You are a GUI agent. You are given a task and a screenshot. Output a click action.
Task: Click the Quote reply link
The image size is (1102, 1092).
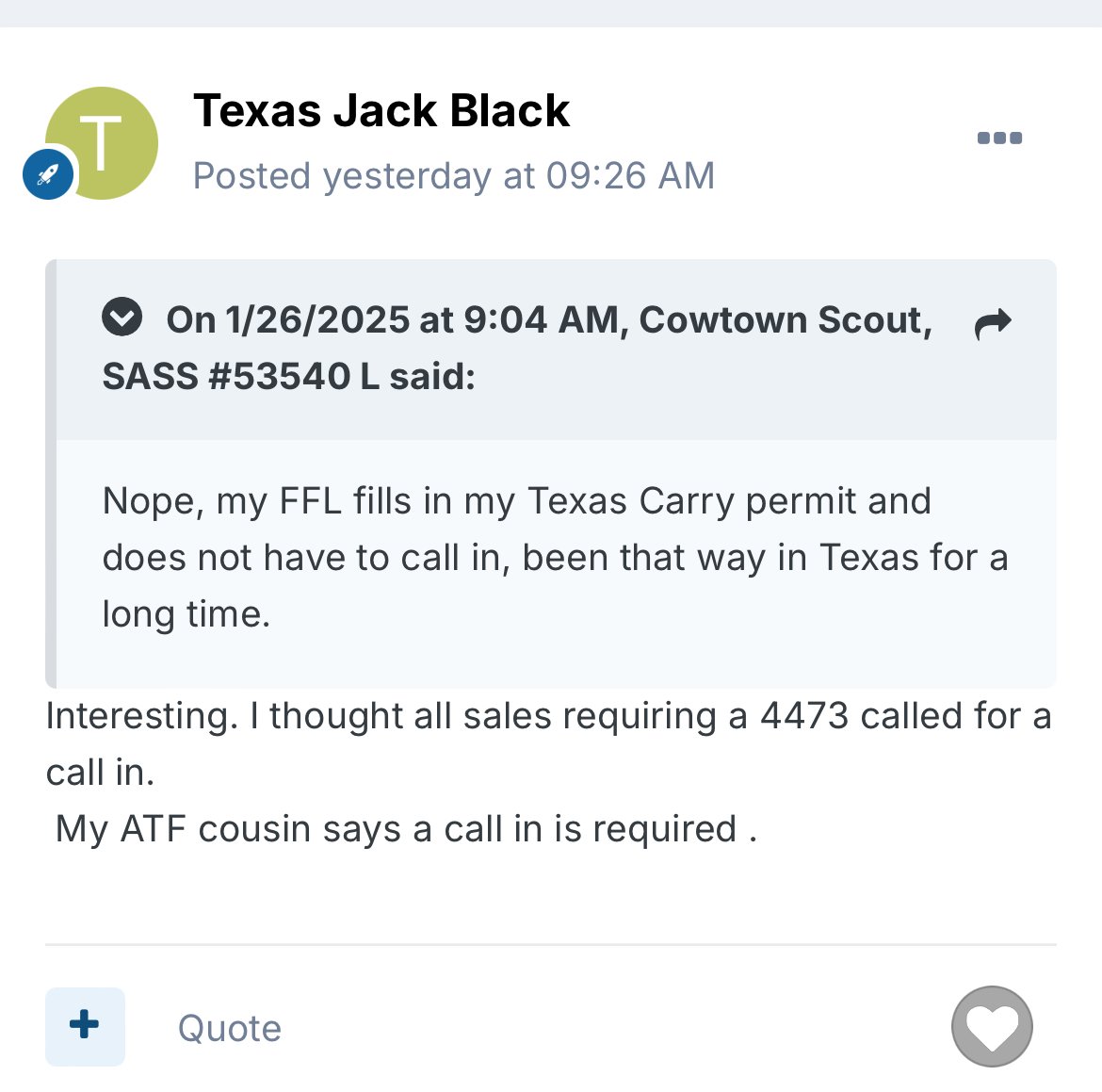click(x=229, y=1028)
